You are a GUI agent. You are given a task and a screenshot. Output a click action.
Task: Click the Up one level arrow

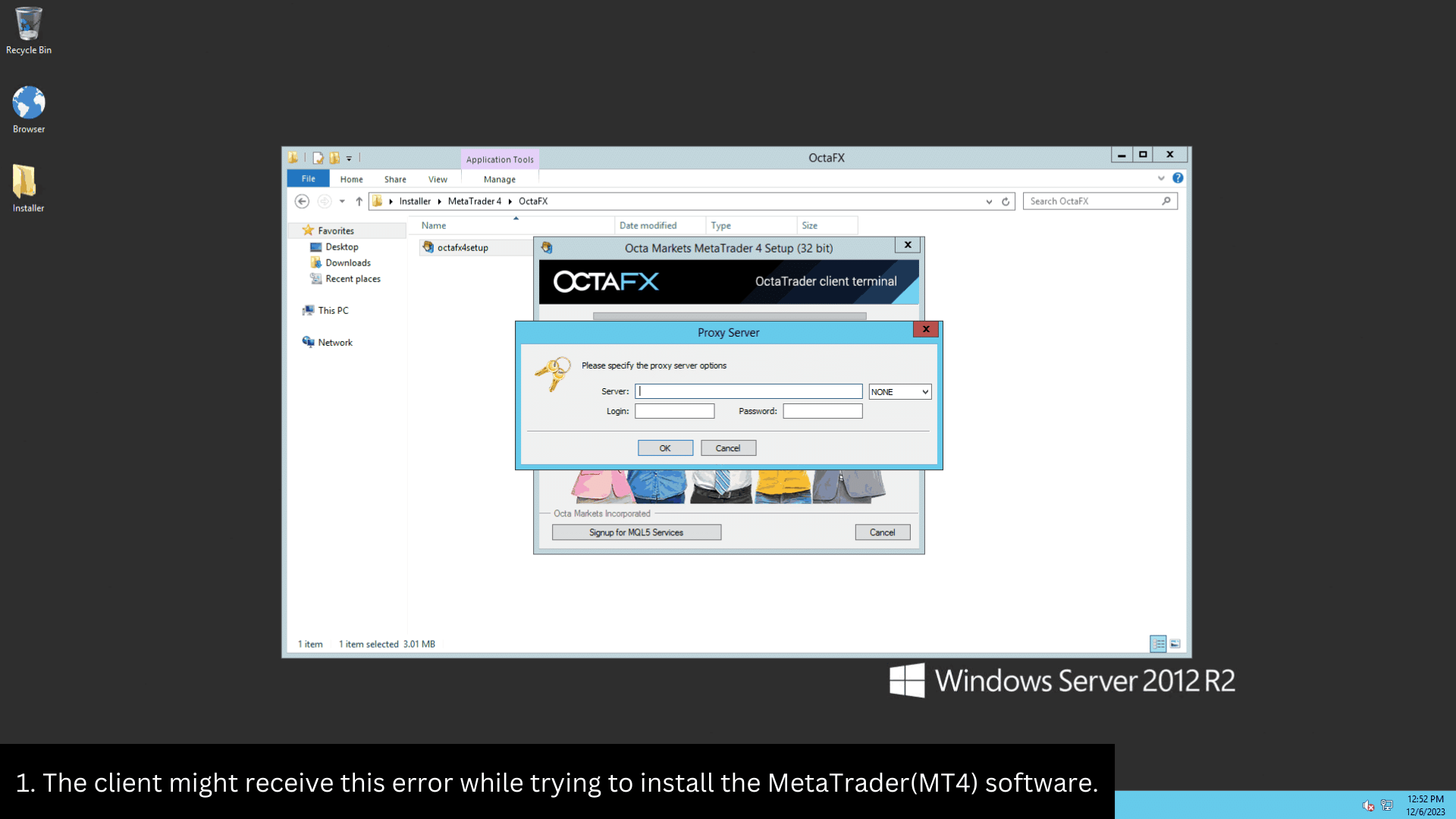pyautogui.click(x=359, y=201)
